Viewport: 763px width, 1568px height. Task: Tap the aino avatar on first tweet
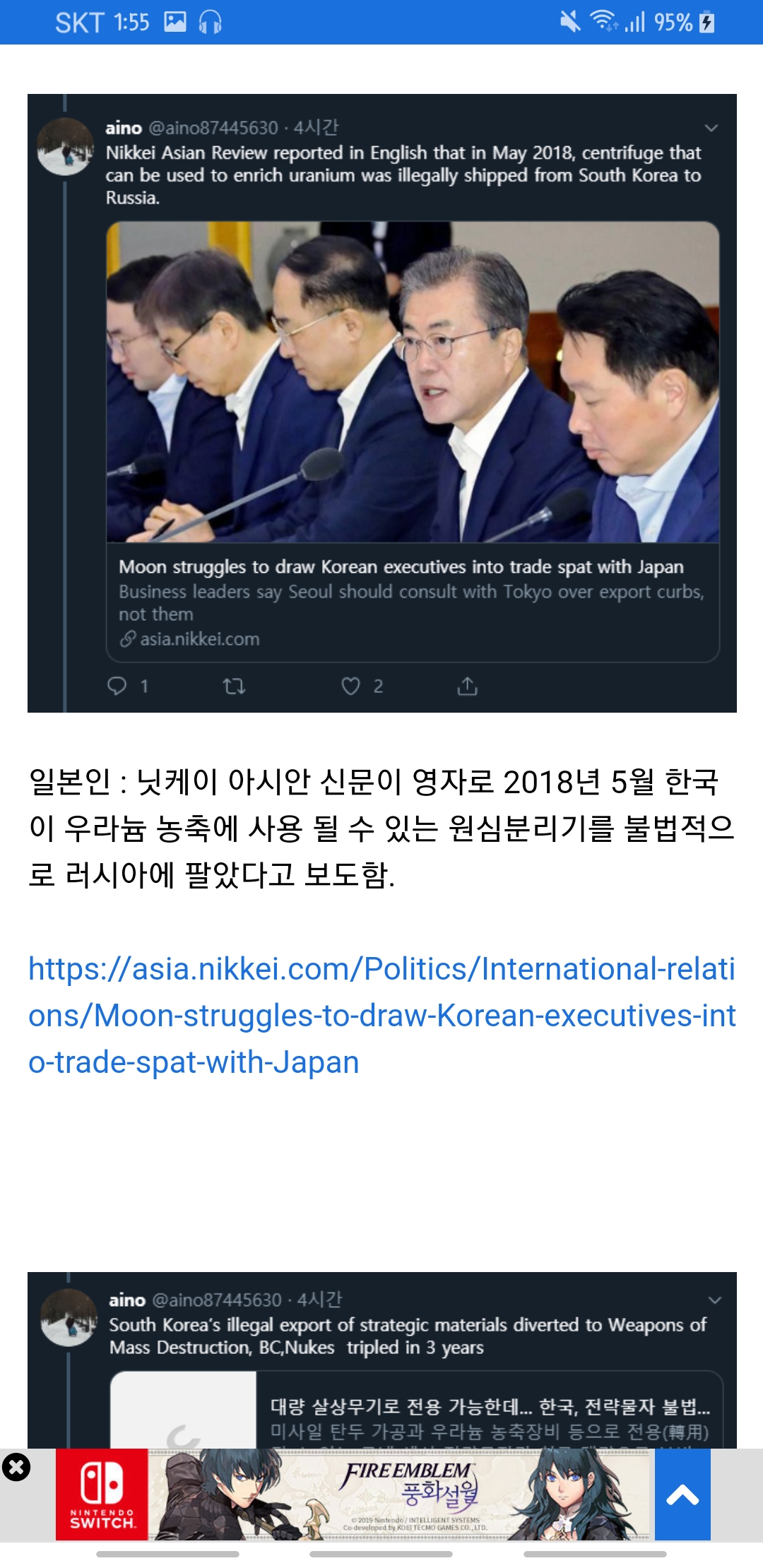[65, 147]
